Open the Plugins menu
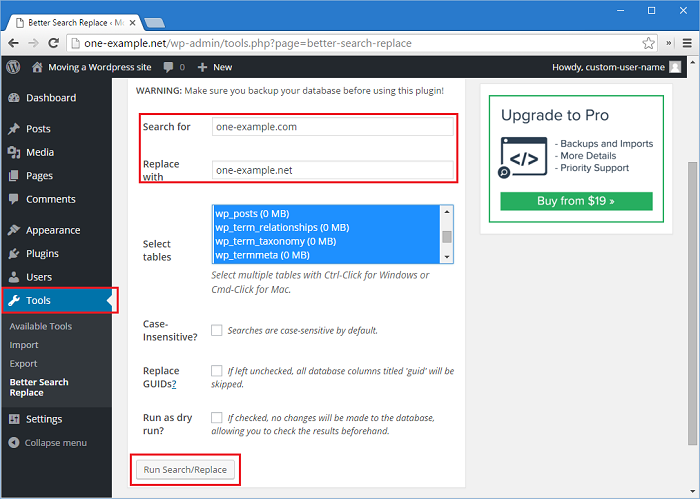The height and width of the screenshot is (499, 700). point(57,254)
